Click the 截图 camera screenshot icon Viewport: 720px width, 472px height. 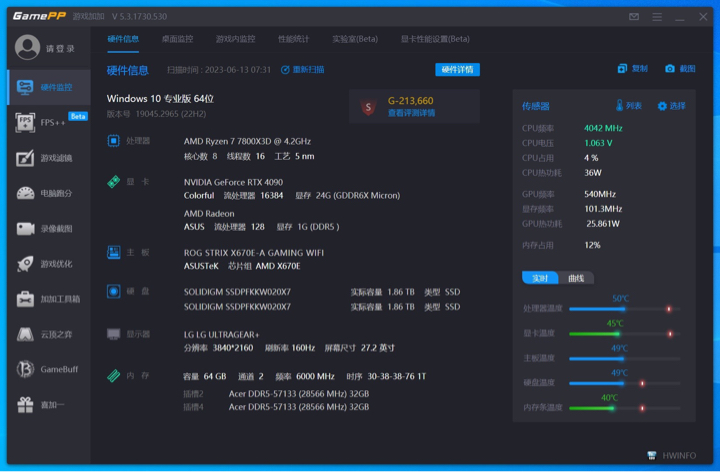pyautogui.click(x=670, y=69)
